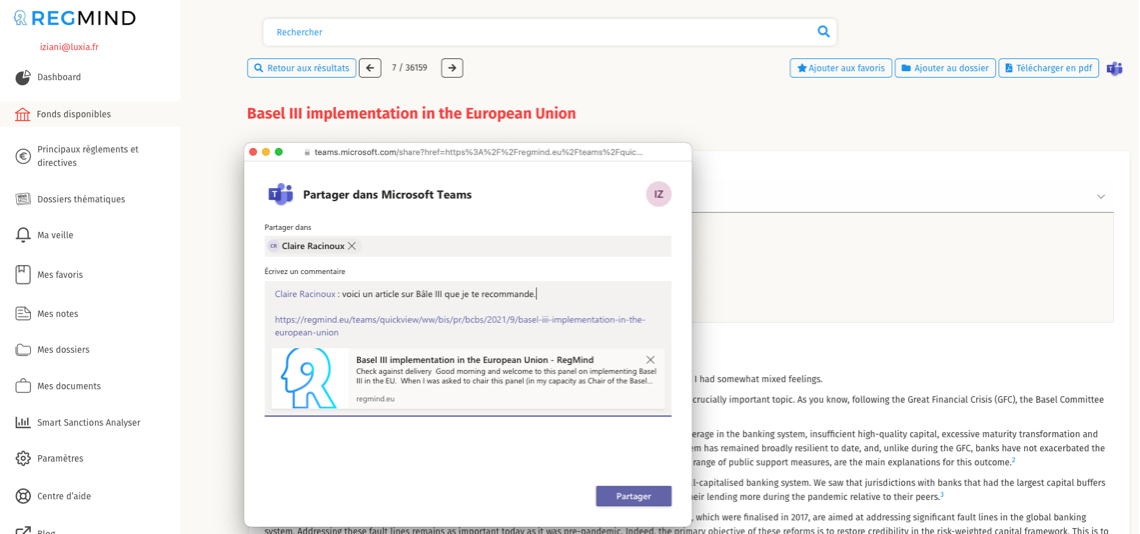The height and width of the screenshot is (534, 1140).
Task: Click the Teams logo in share dialog
Action: tap(281, 194)
